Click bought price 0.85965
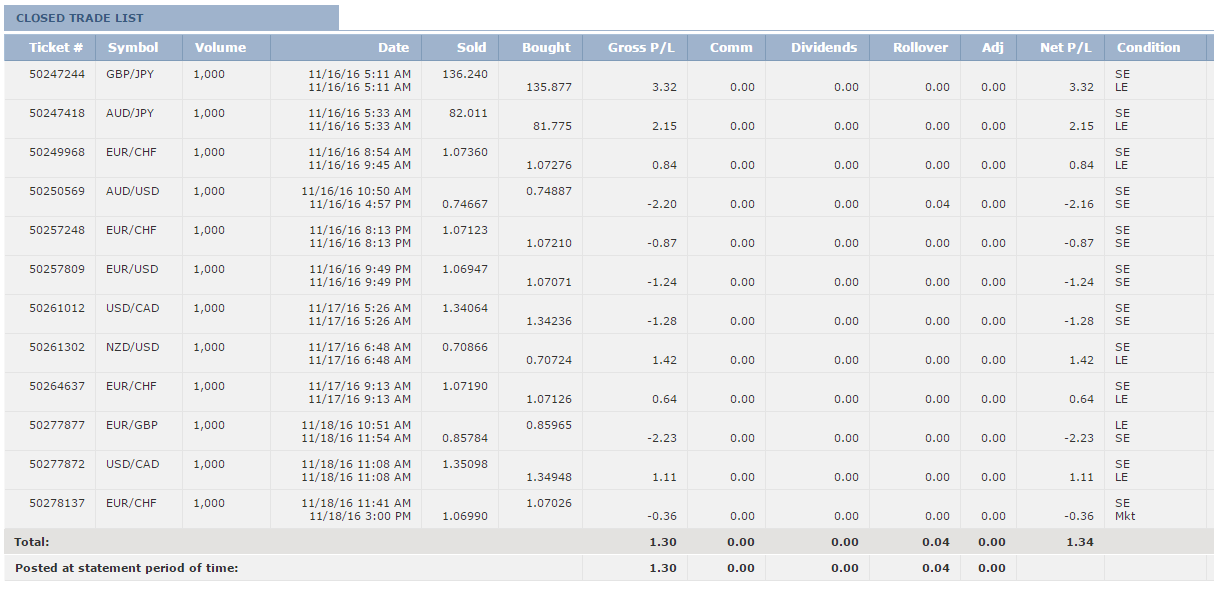Image resolution: width=1214 pixels, height=596 pixels. click(548, 425)
